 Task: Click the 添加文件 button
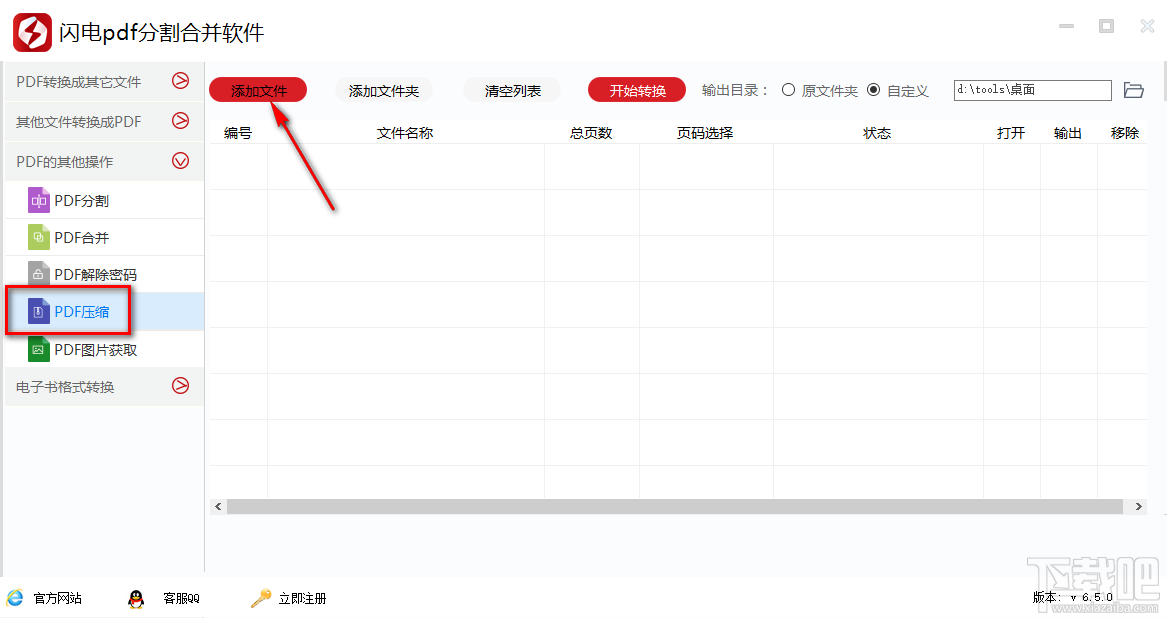pyautogui.click(x=258, y=90)
